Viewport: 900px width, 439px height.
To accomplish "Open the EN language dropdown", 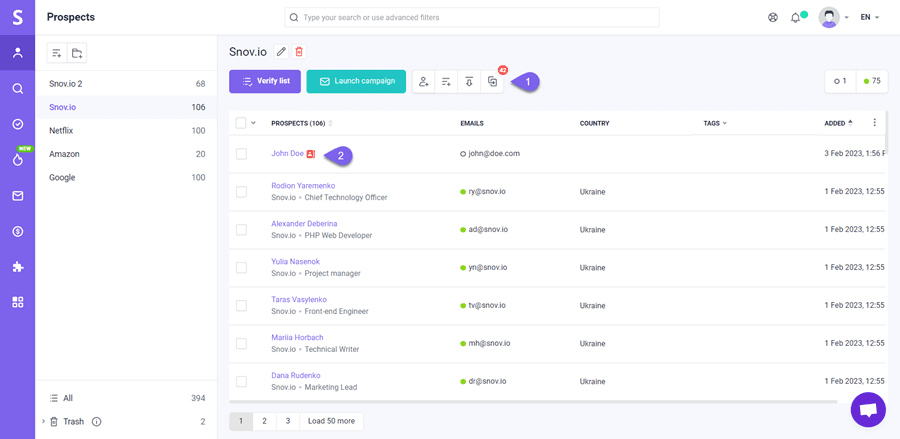I will pyautogui.click(x=869, y=17).
